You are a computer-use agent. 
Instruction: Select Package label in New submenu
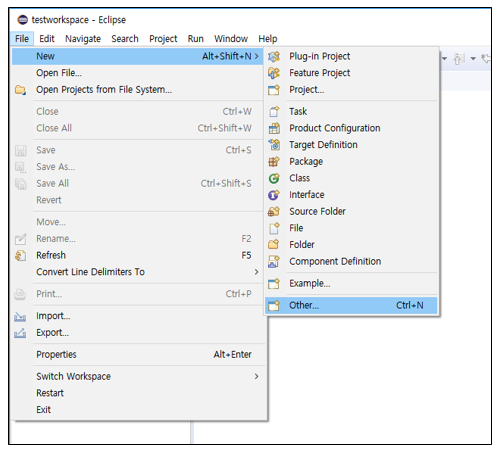(306, 162)
